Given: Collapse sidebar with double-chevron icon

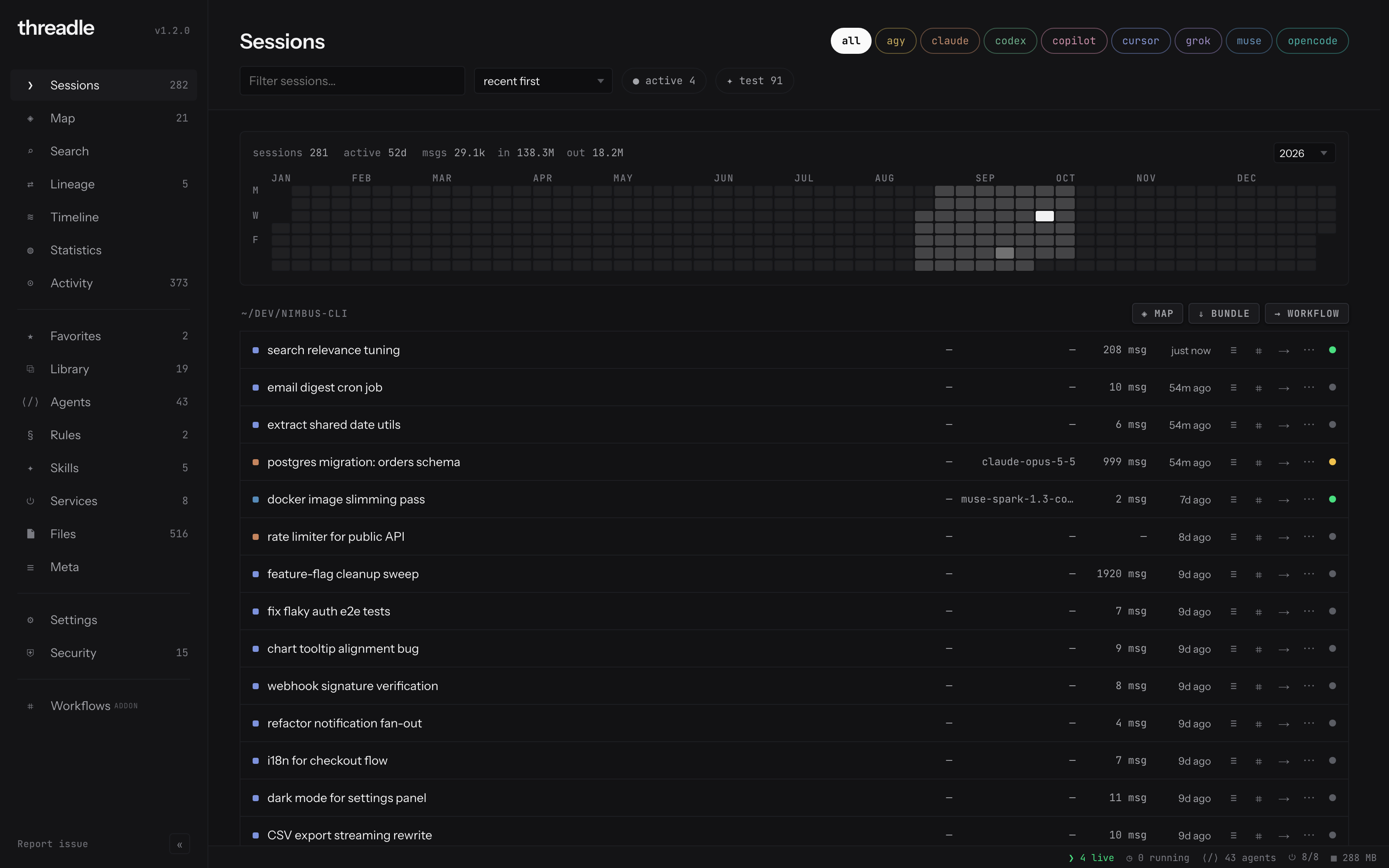Looking at the screenshot, I should click(180, 844).
